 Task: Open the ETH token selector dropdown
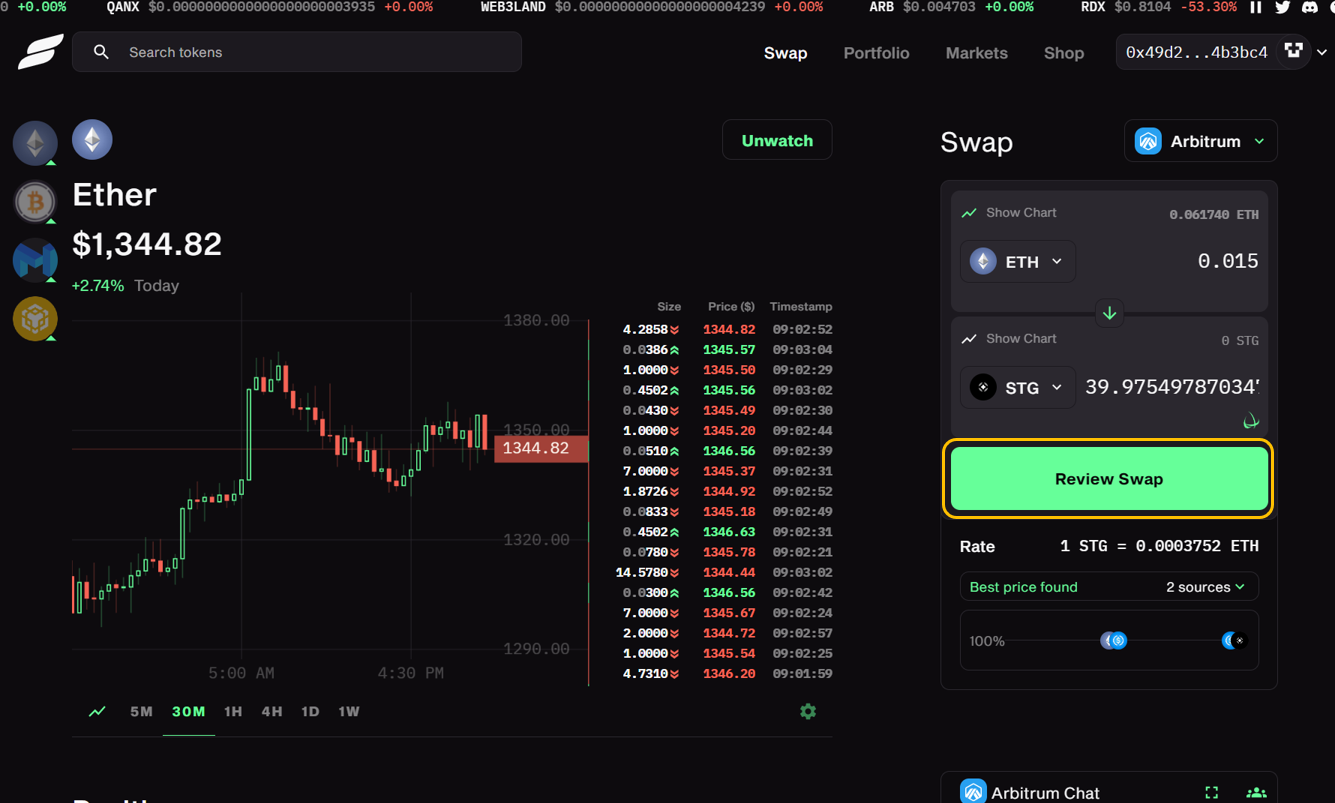pyautogui.click(x=1018, y=262)
